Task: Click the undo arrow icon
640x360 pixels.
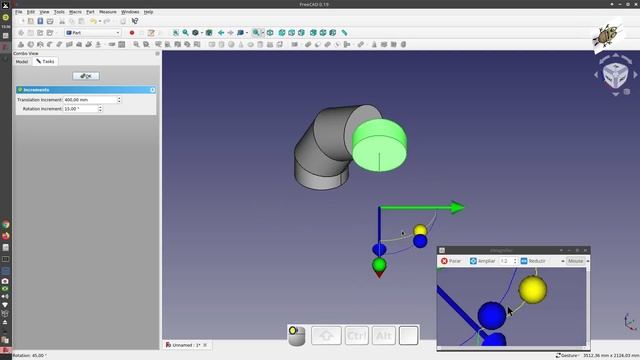Action: pos(93,21)
